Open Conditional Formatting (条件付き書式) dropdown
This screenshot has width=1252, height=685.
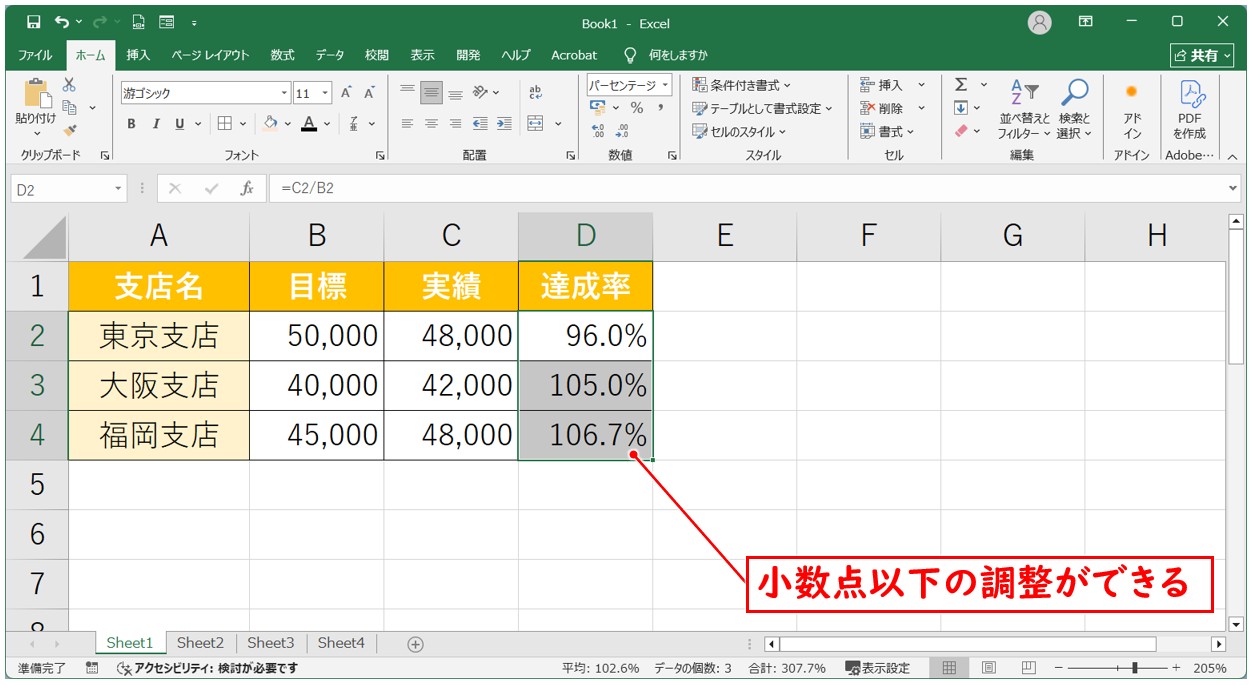[x=742, y=85]
